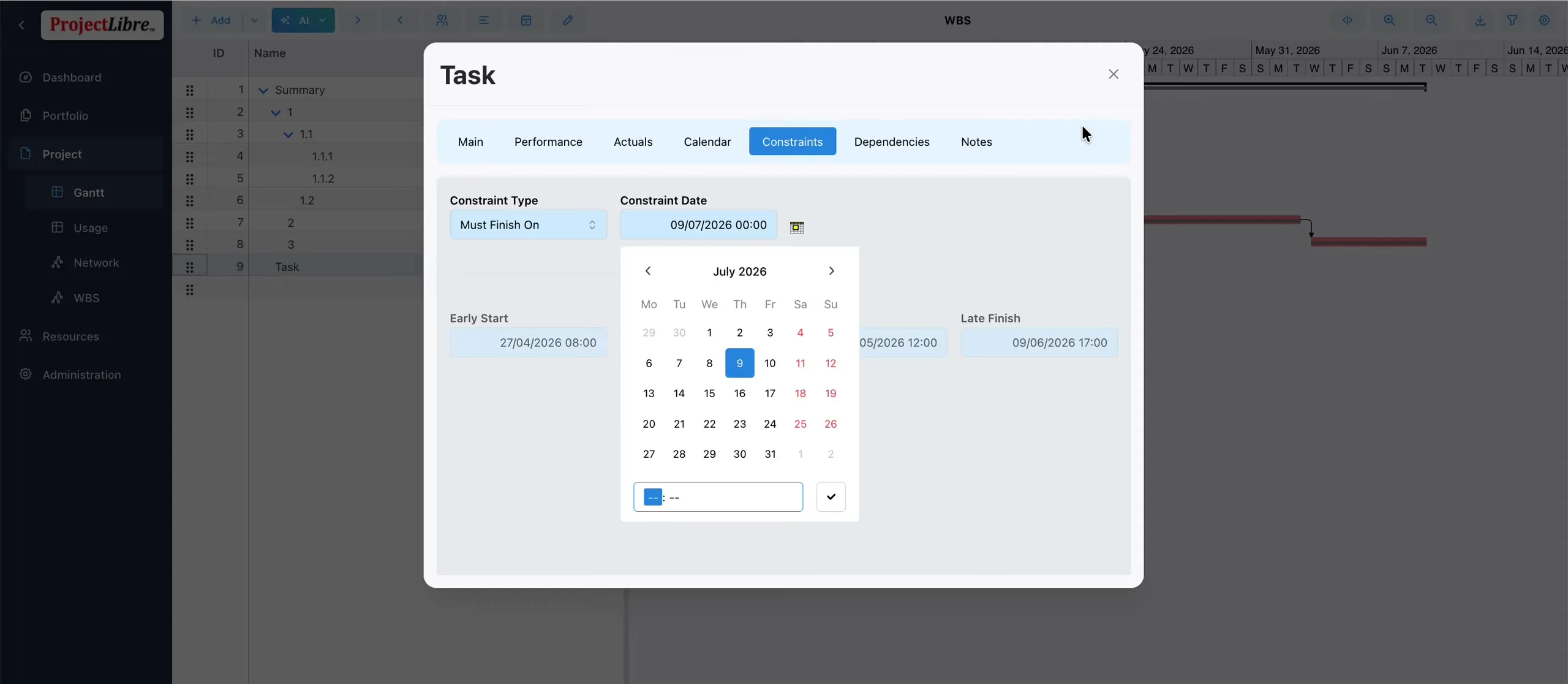Collapse the task 1.1 row
1568x684 pixels.
[288, 135]
